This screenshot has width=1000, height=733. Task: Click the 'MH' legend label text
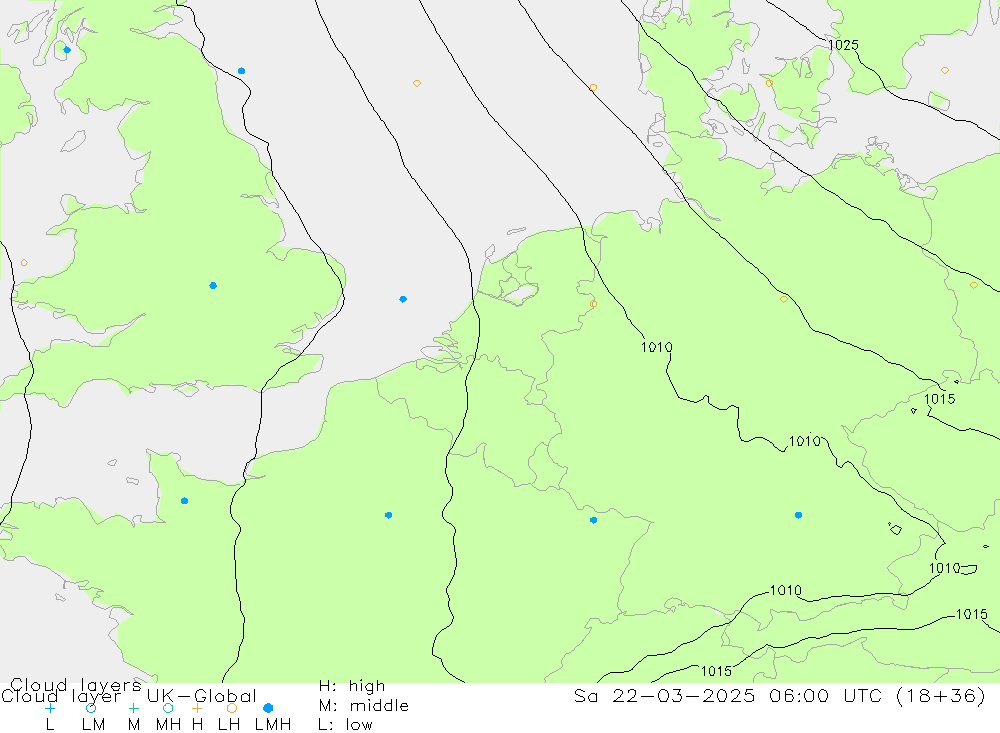[168, 725]
